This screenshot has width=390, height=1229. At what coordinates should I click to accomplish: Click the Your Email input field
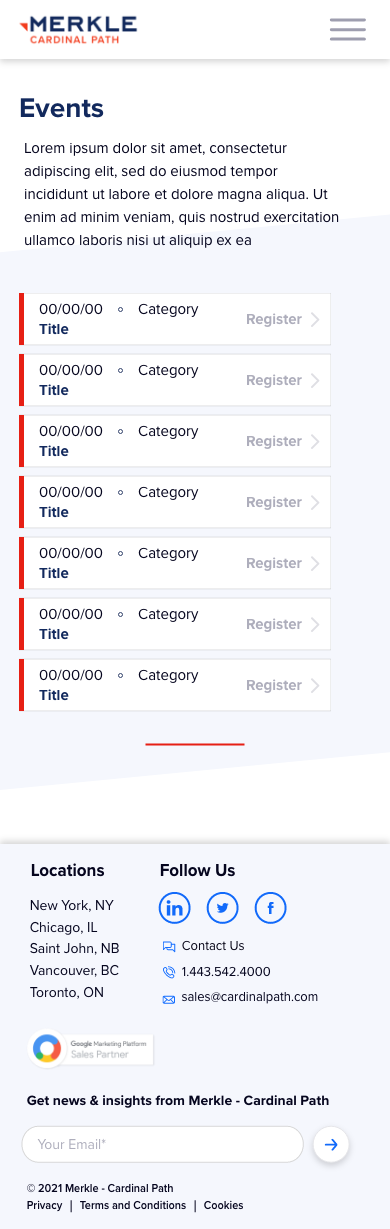[x=162, y=1144]
